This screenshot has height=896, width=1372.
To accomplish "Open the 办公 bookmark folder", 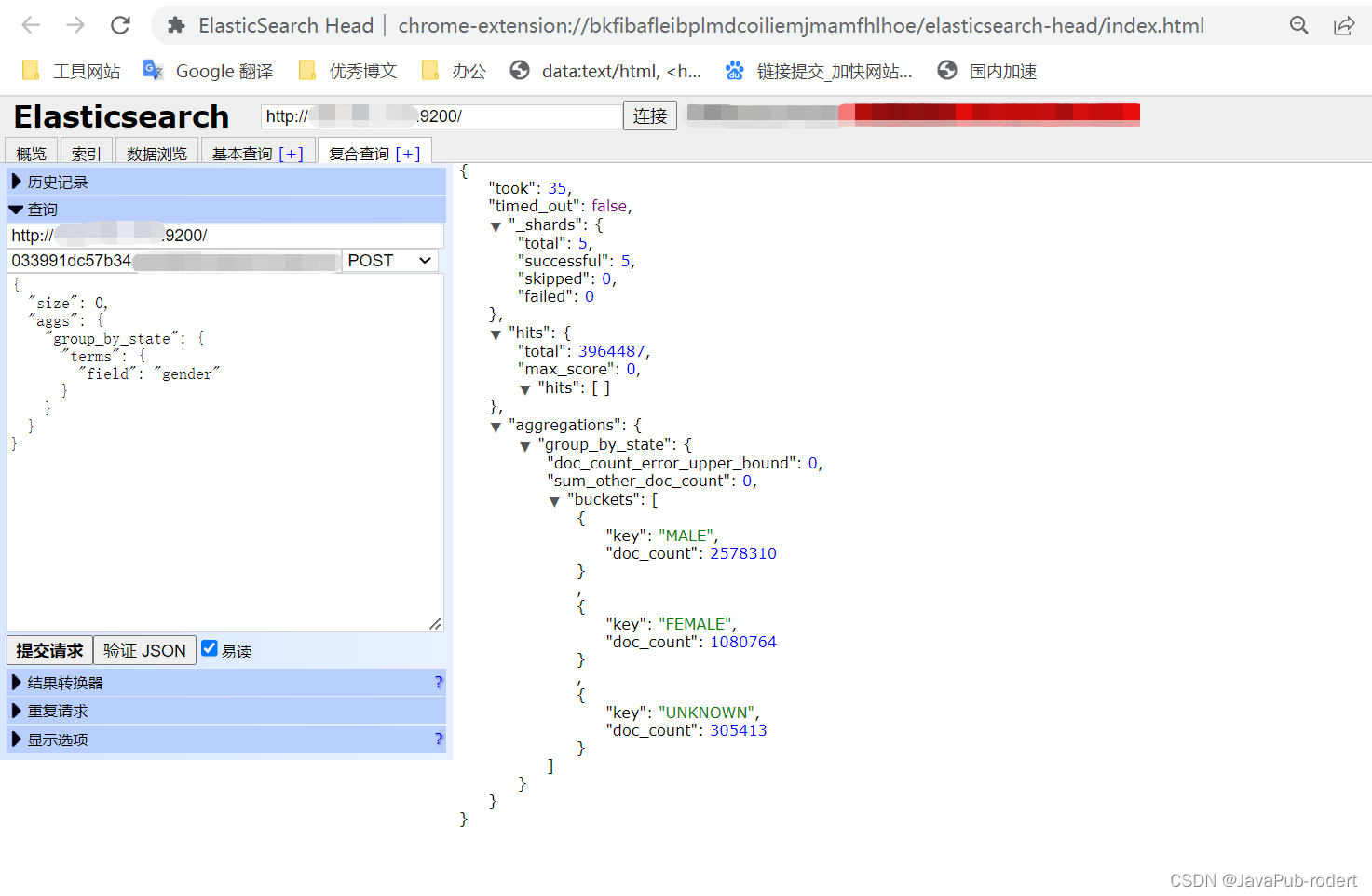I will point(454,71).
